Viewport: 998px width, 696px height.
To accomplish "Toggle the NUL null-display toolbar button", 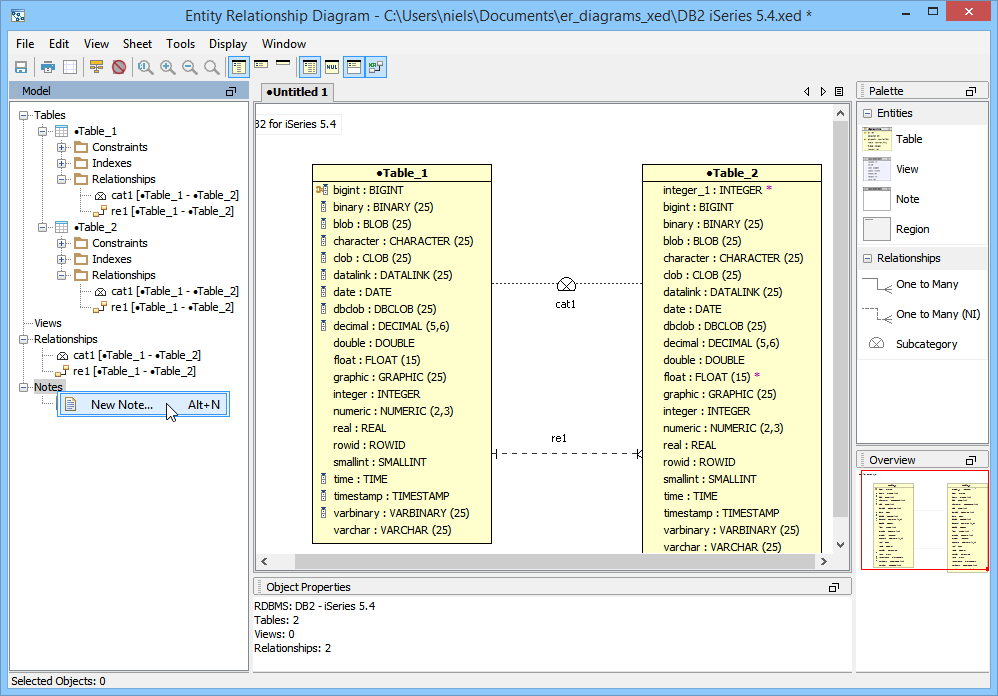I will [x=332, y=67].
